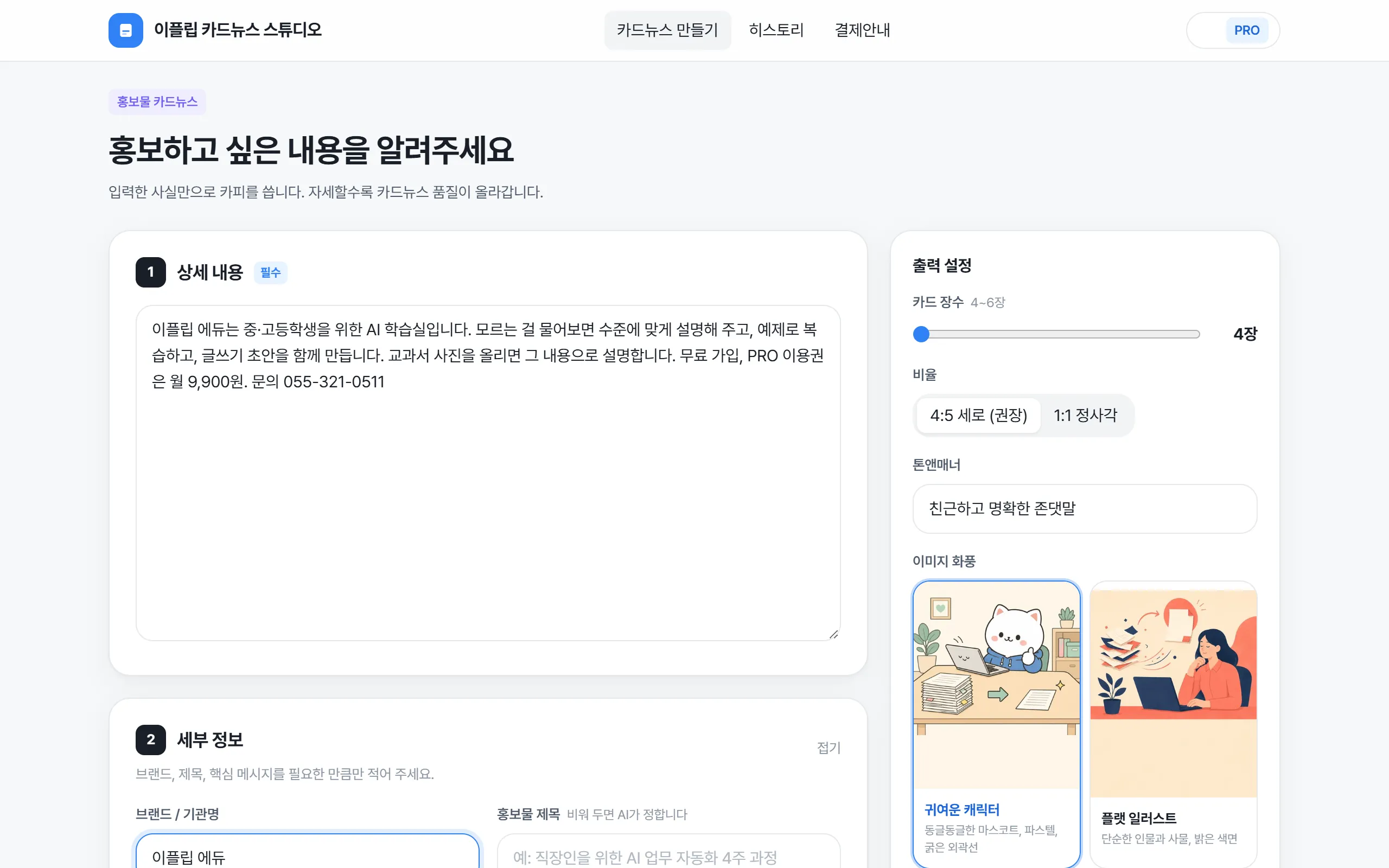Click the 4장 card count value
The image size is (1389, 868).
[x=1245, y=334]
